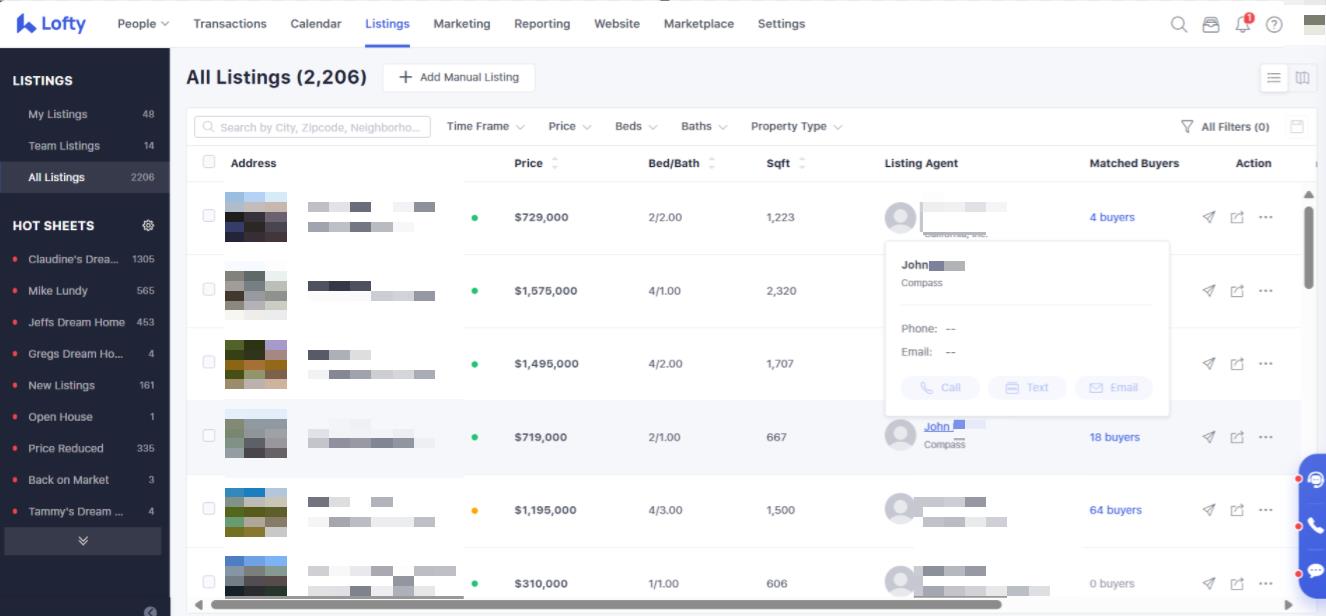The height and width of the screenshot is (616, 1326).
Task: Open the Property Type dropdown
Action: pyautogui.click(x=796, y=127)
